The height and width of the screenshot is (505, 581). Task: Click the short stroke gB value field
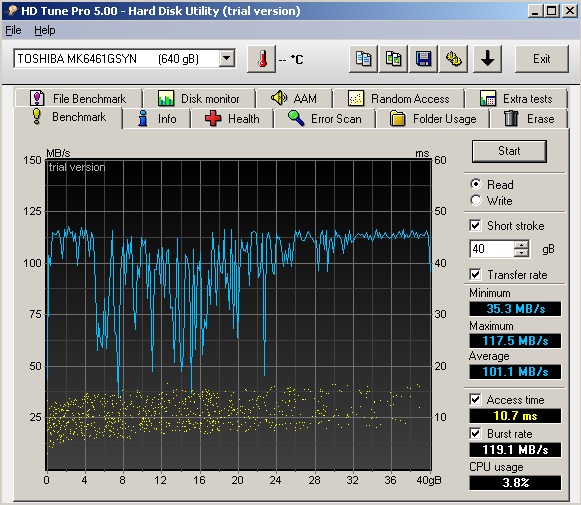[x=492, y=249]
